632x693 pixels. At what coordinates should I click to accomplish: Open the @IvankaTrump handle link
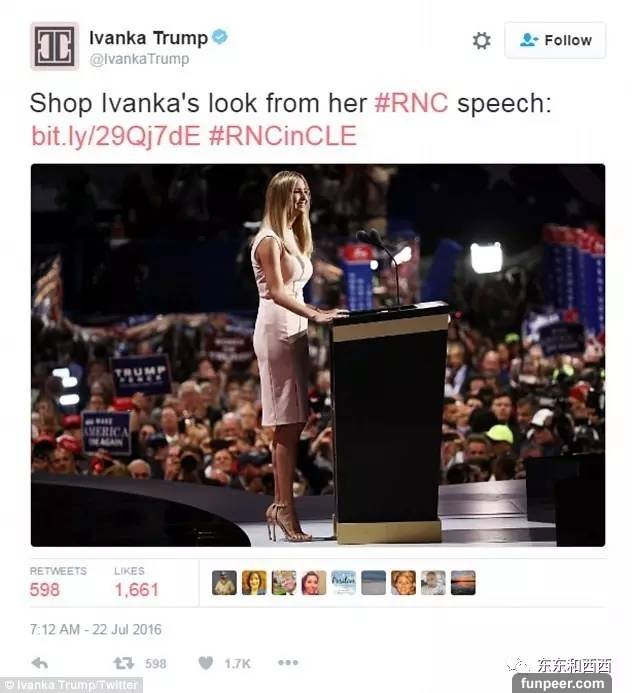coord(139,59)
